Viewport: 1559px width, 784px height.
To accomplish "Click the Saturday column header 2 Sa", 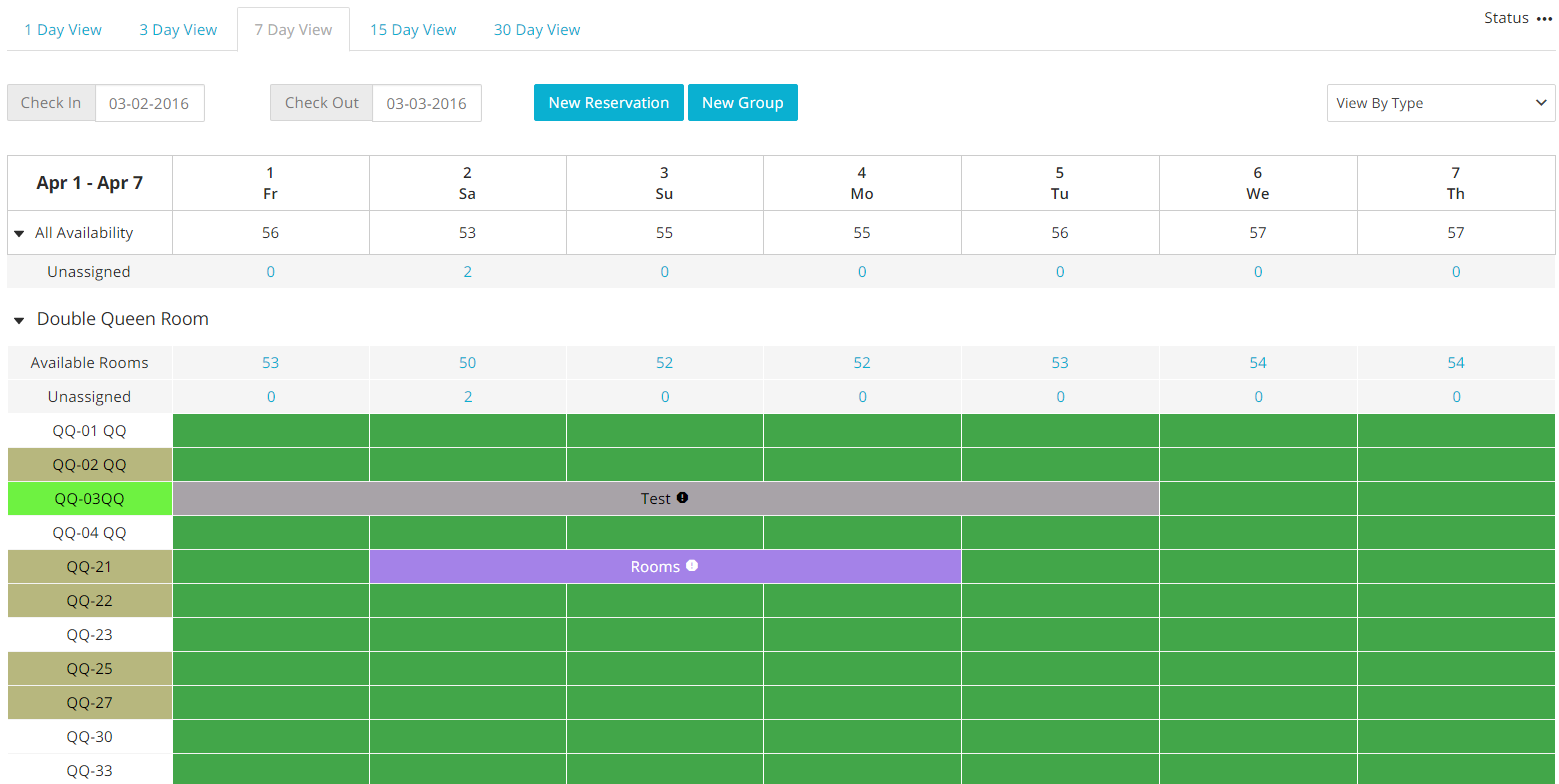I will point(467,183).
